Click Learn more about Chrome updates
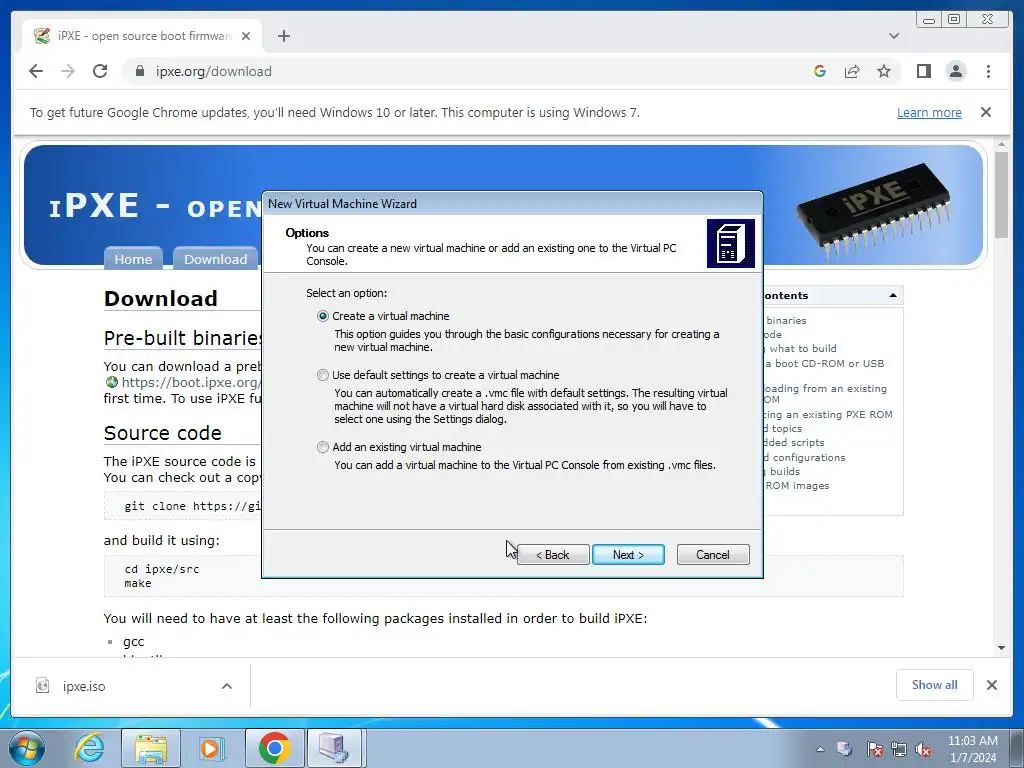Image resolution: width=1024 pixels, height=768 pixels. click(x=929, y=112)
